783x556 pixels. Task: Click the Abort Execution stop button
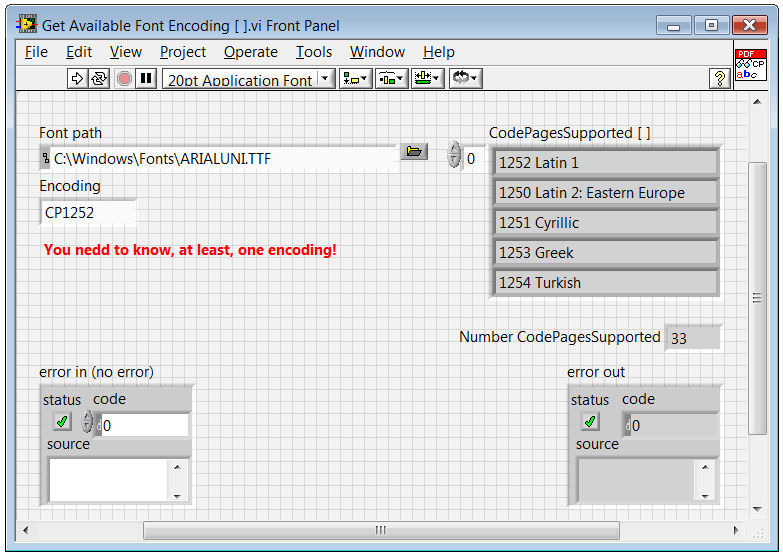coord(124,79)
